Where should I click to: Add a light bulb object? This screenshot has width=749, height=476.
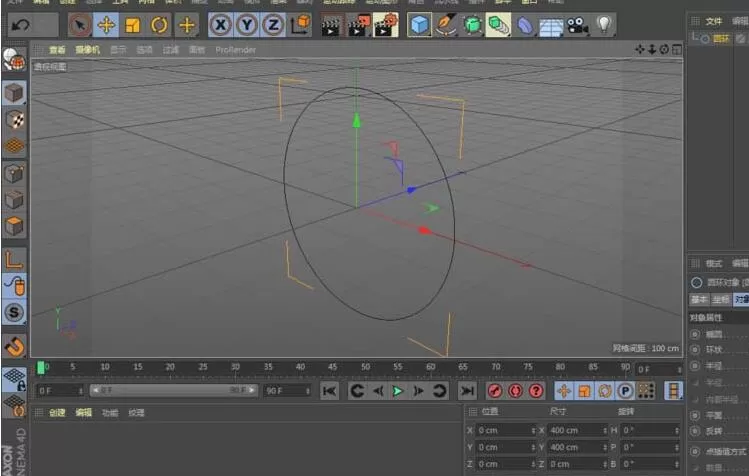click(604, 25)
